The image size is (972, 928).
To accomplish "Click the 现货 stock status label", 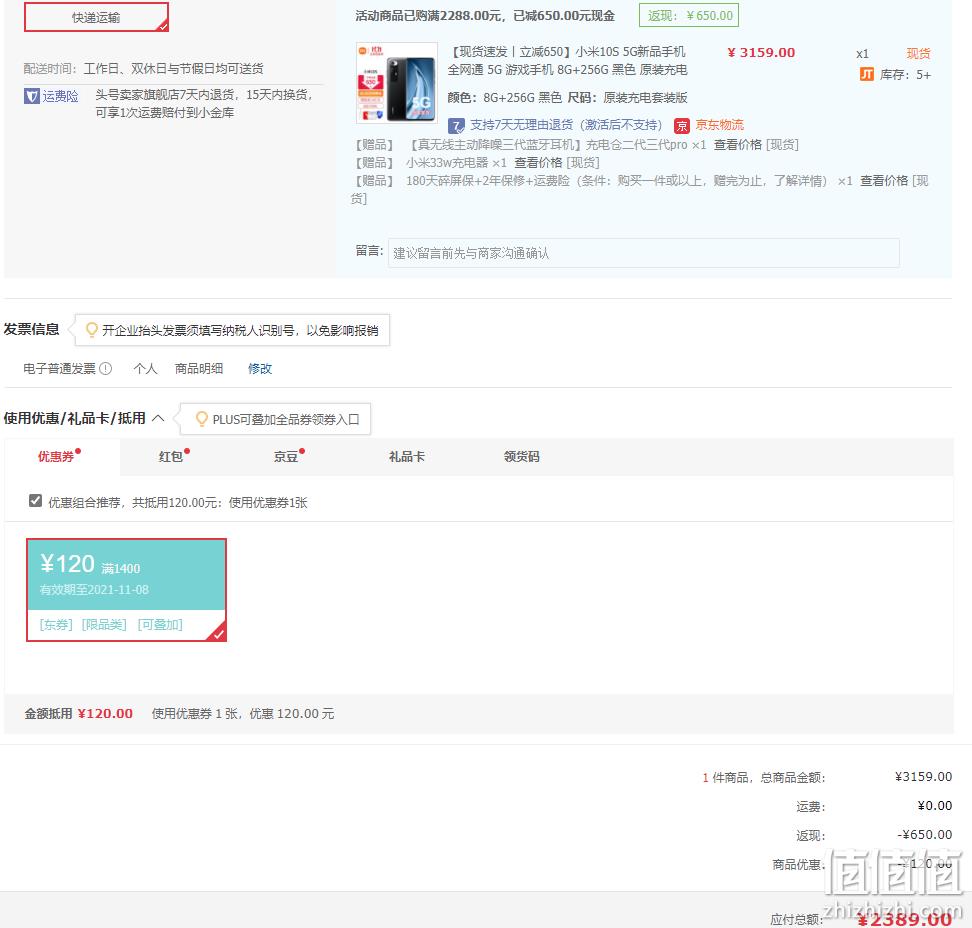I will [919, 54].
